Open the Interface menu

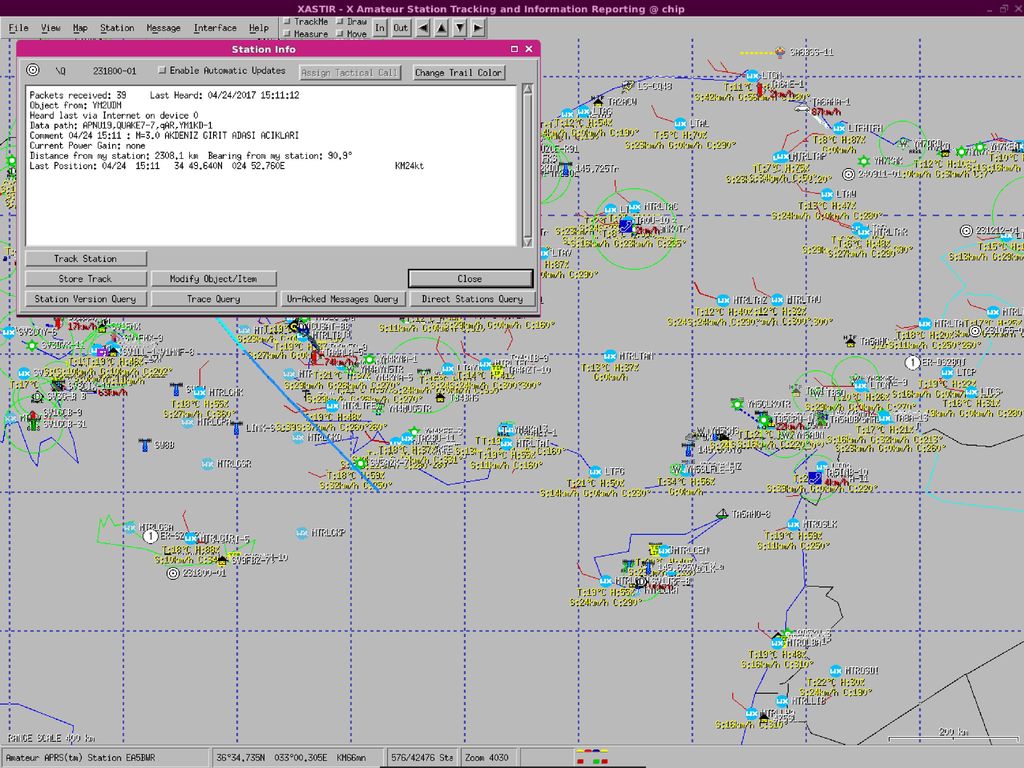(x=215, y=28)
